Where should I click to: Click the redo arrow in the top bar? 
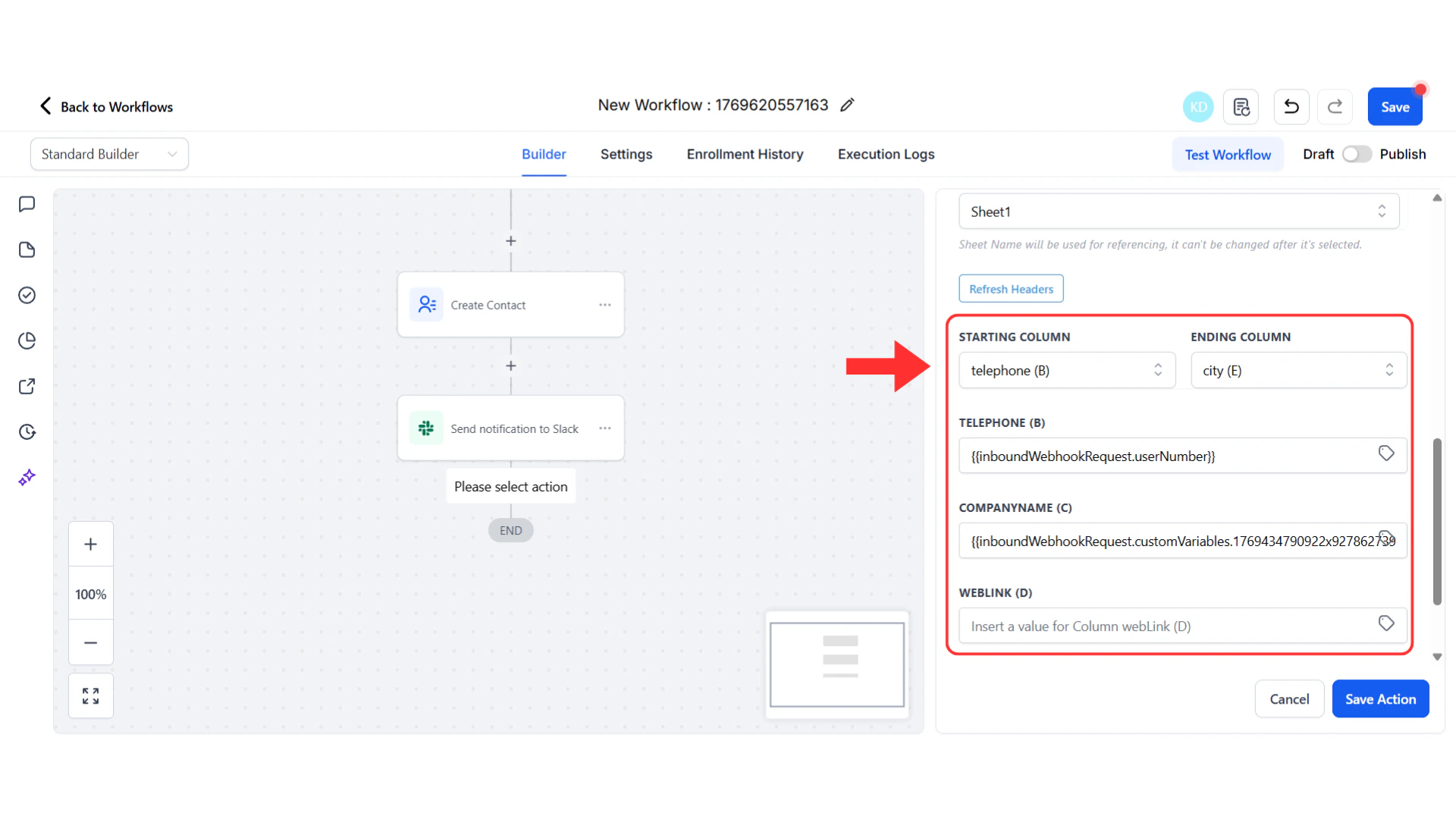[x=1335, y=106]
